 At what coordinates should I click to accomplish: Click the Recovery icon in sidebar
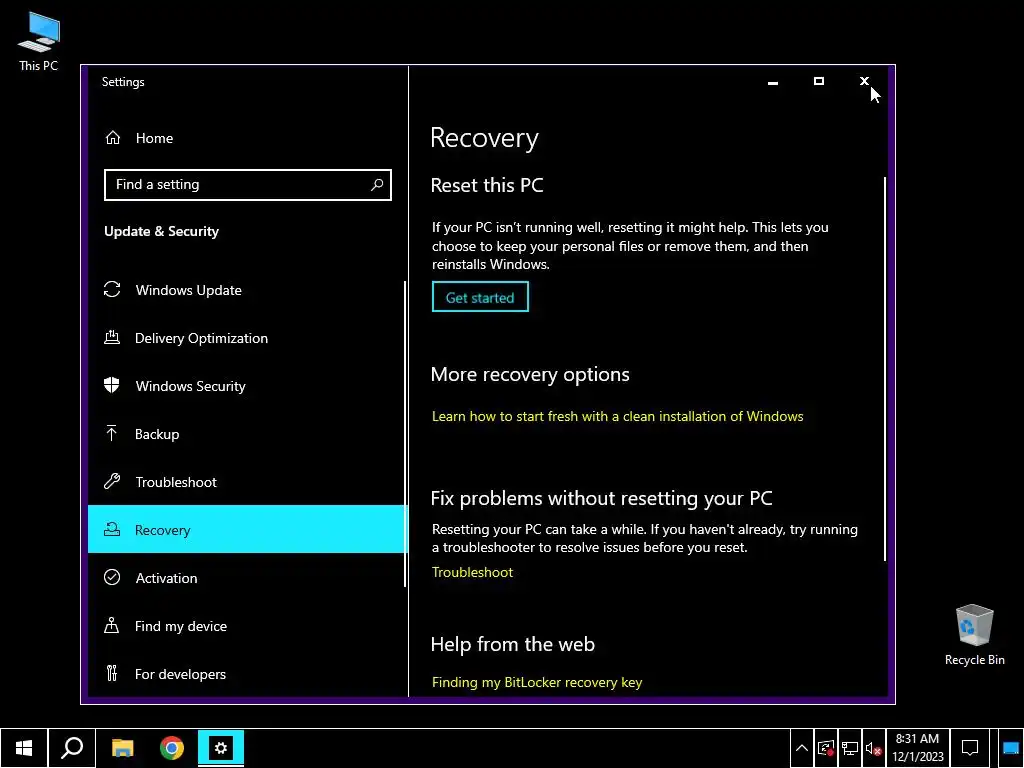(x=112, y=529)
